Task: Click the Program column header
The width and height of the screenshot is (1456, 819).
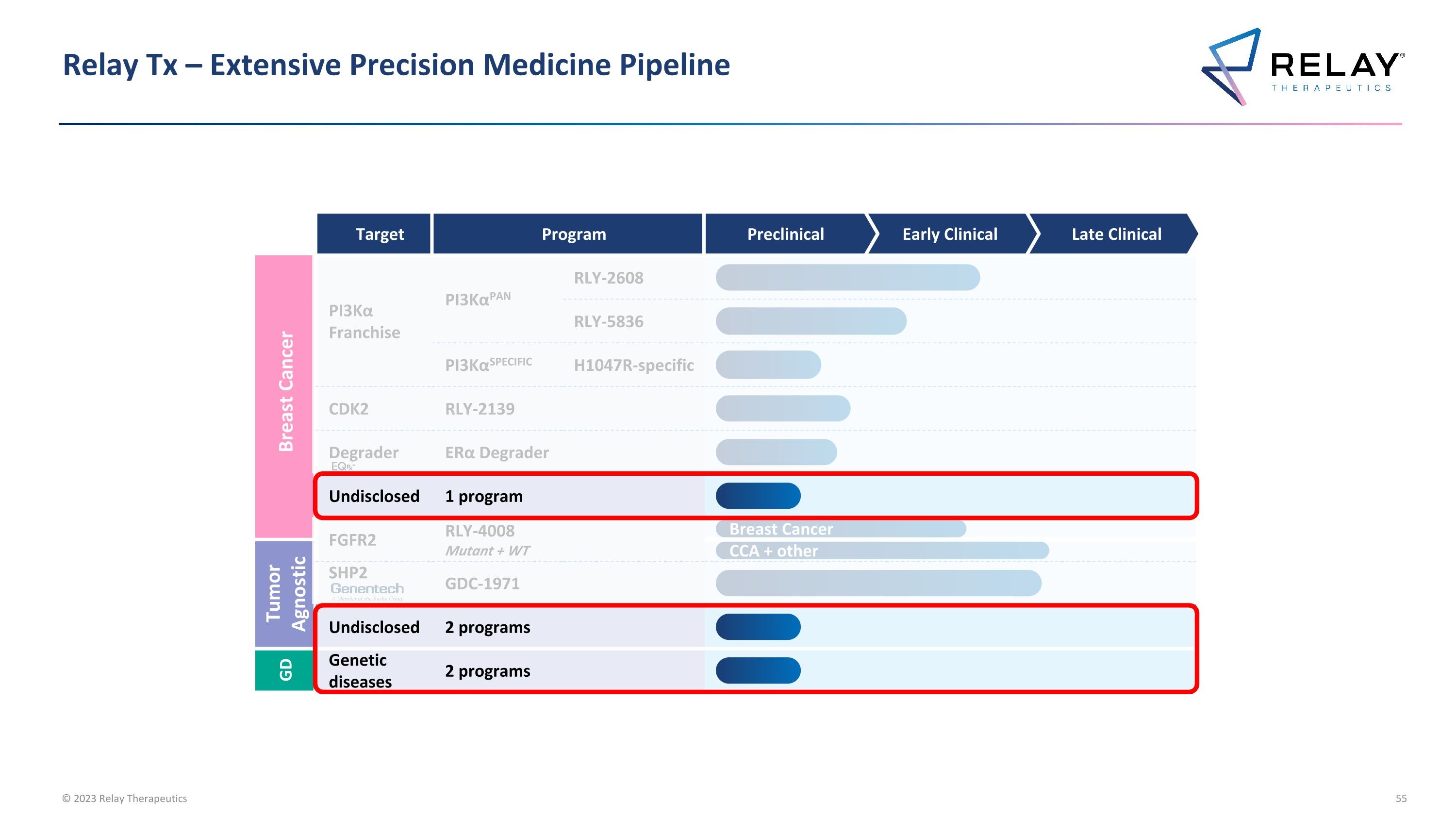Action: 573,234
